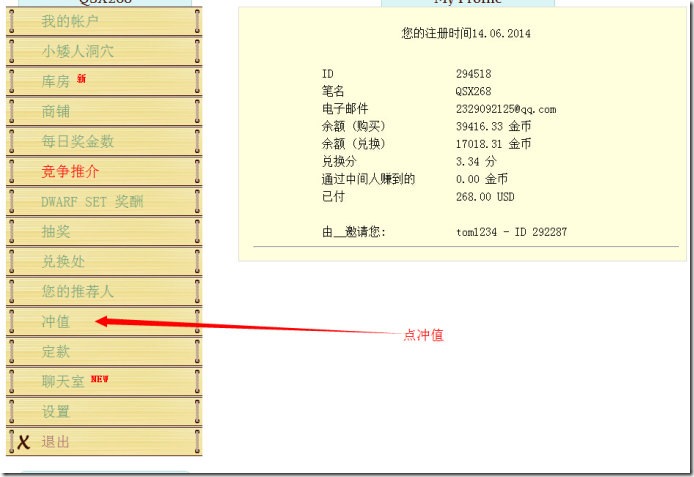
Task: Click 冲值 to recharge the account
Action: click(56, 321)
